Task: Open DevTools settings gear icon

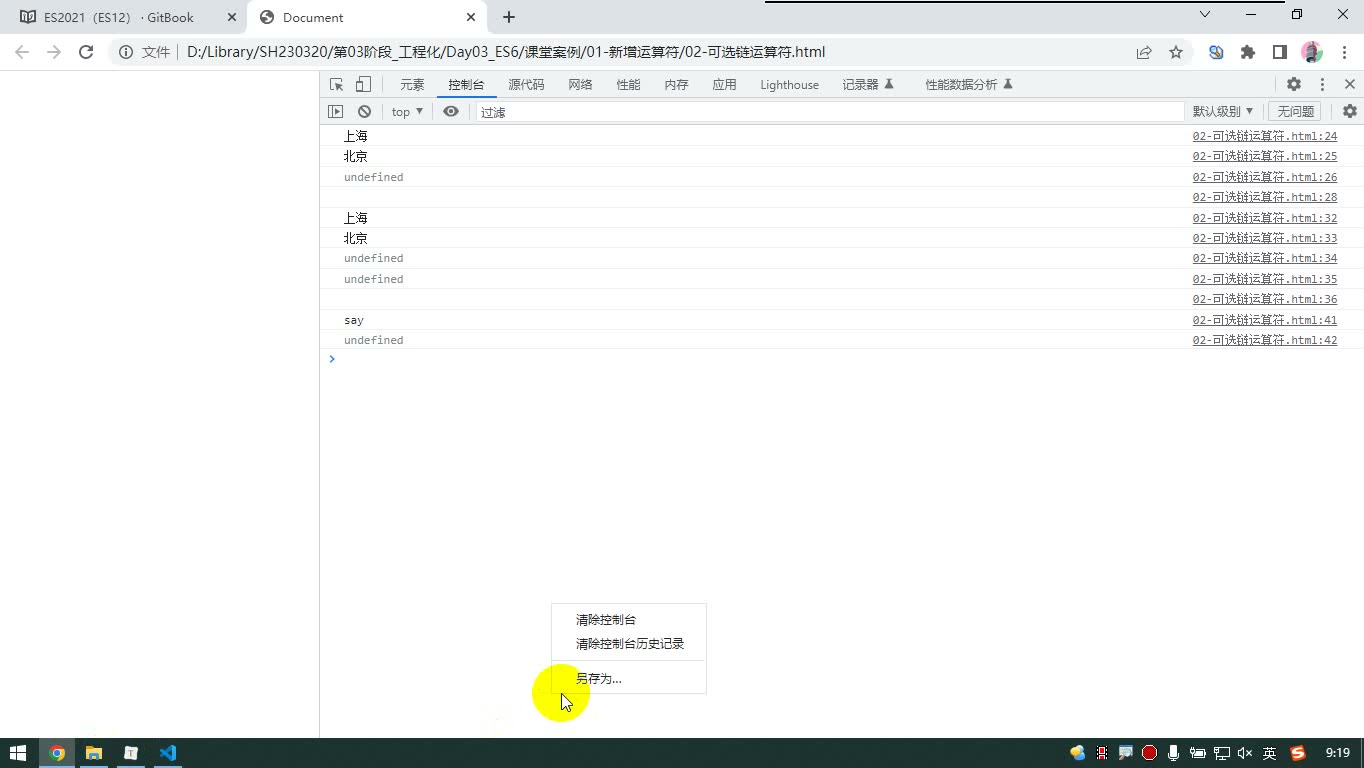Action: coord(1294,85)
